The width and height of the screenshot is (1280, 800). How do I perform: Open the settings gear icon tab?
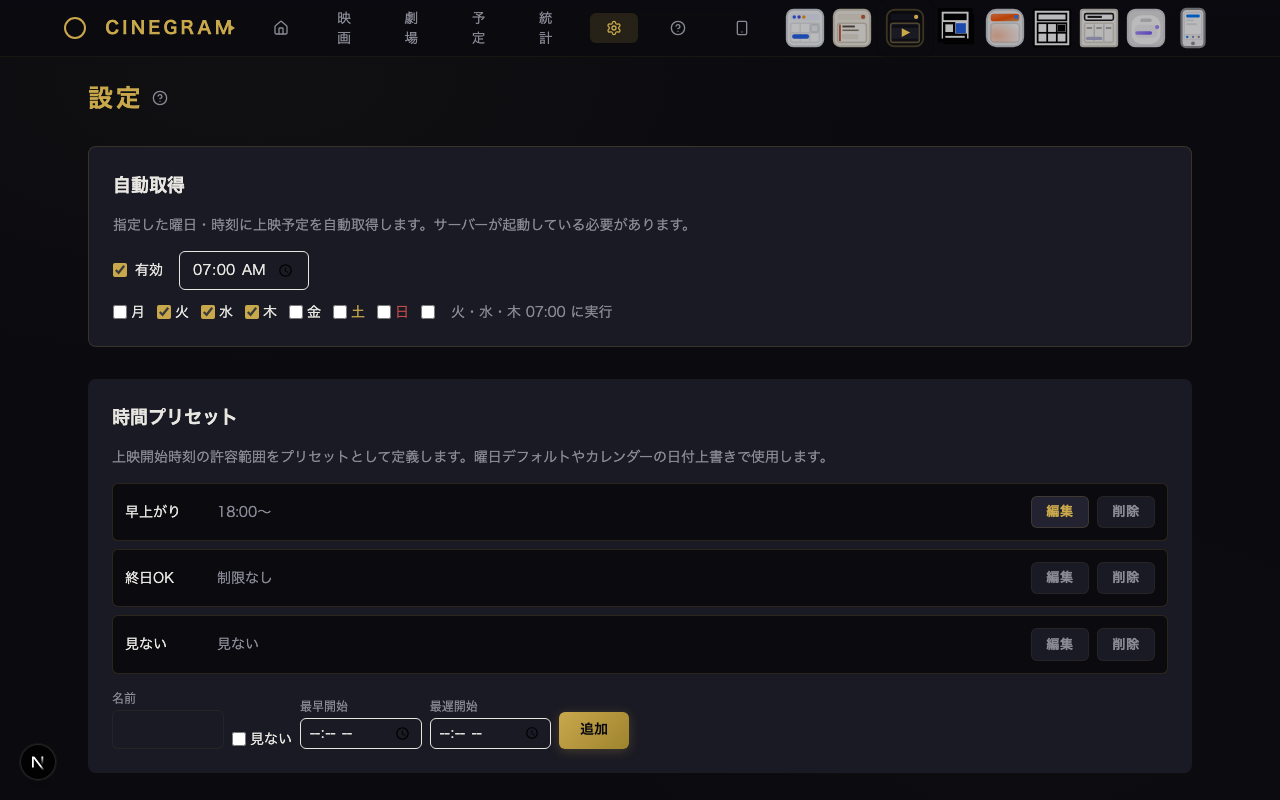(x=614, y=28)
